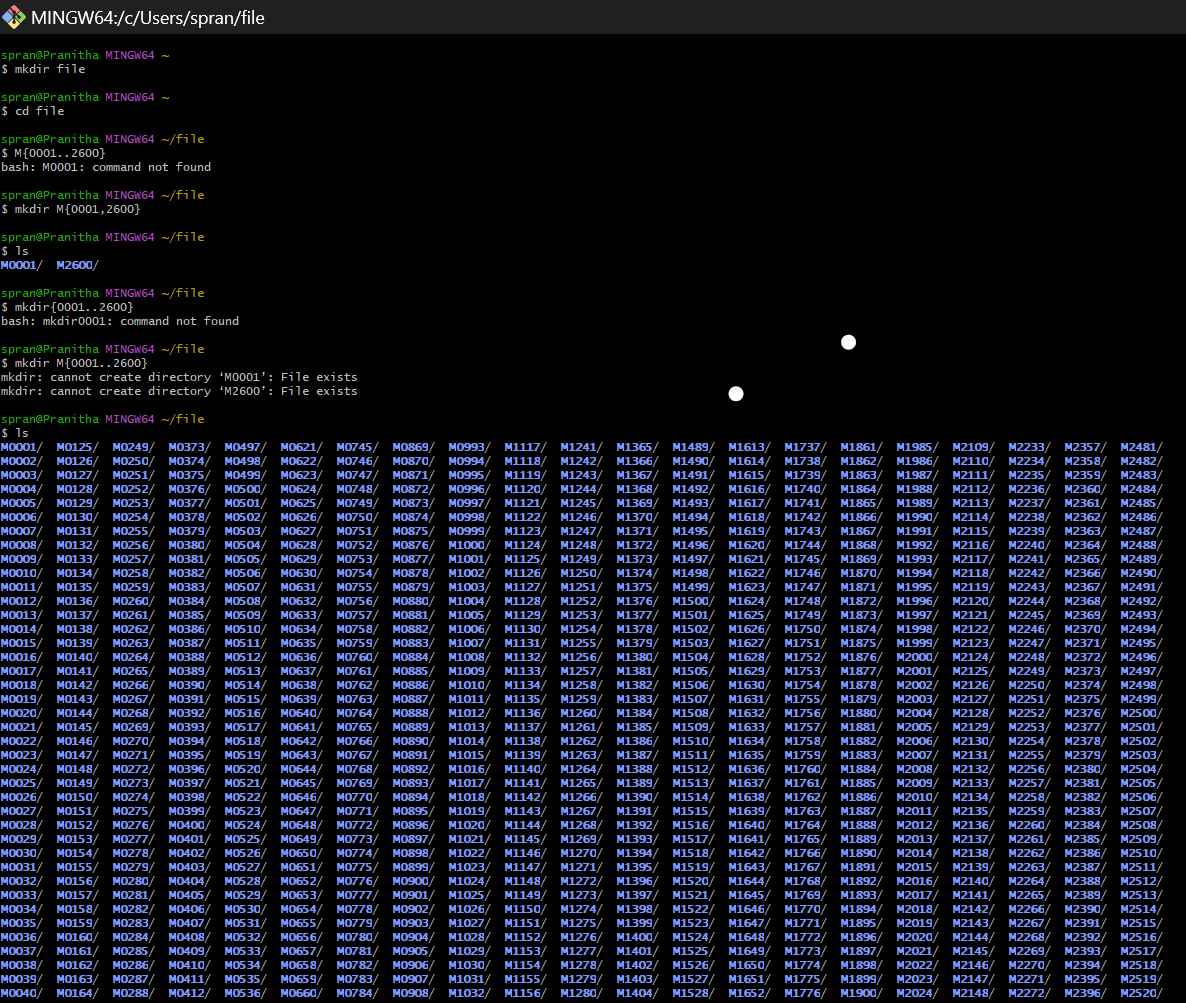Click directory M0373/ in listing

coord(189,447)
